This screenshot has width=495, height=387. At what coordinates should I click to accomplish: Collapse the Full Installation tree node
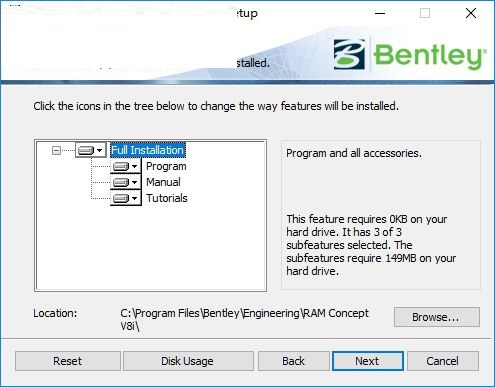tap(56, 150)
